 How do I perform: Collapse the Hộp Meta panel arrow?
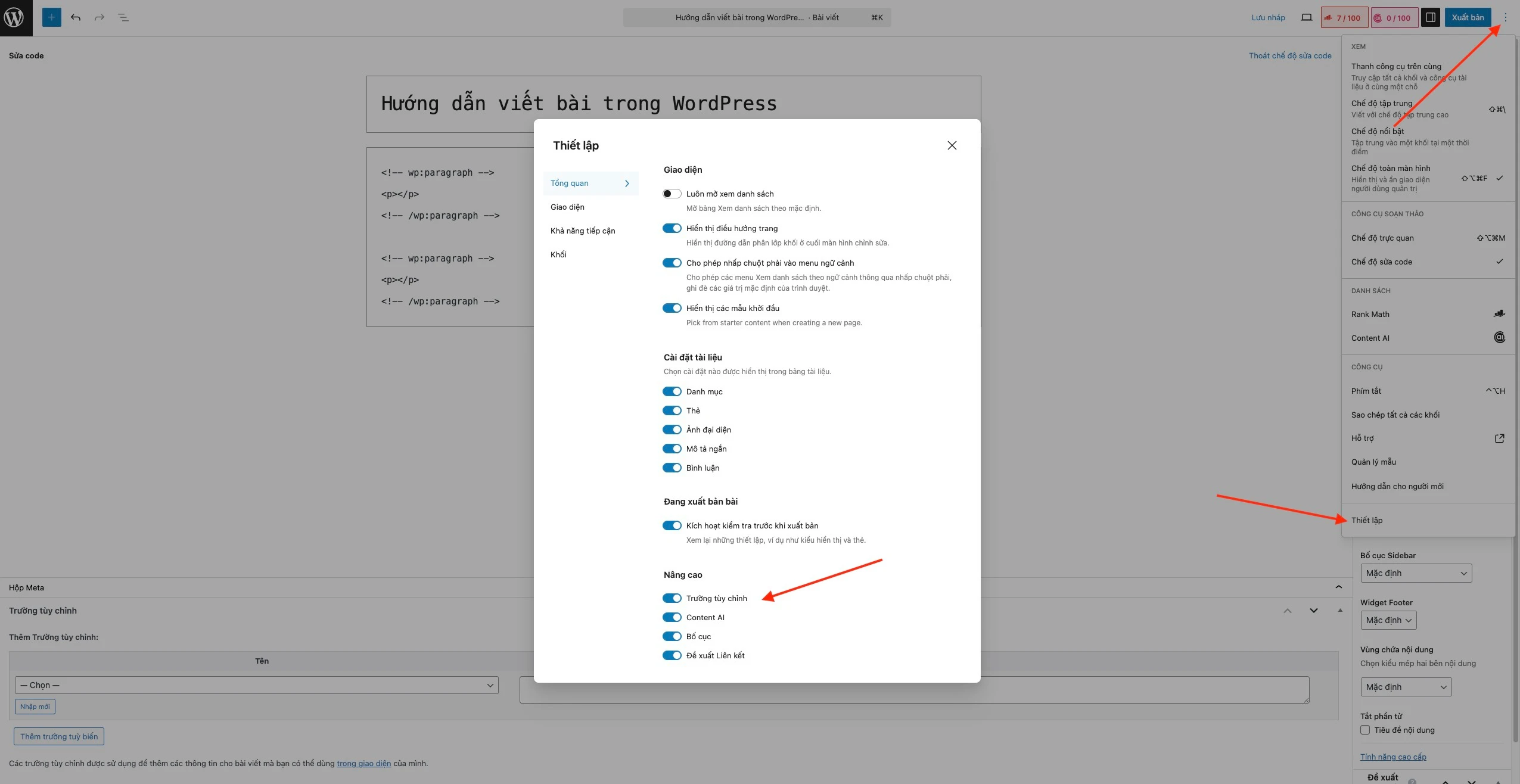[x=1338, y=587]
